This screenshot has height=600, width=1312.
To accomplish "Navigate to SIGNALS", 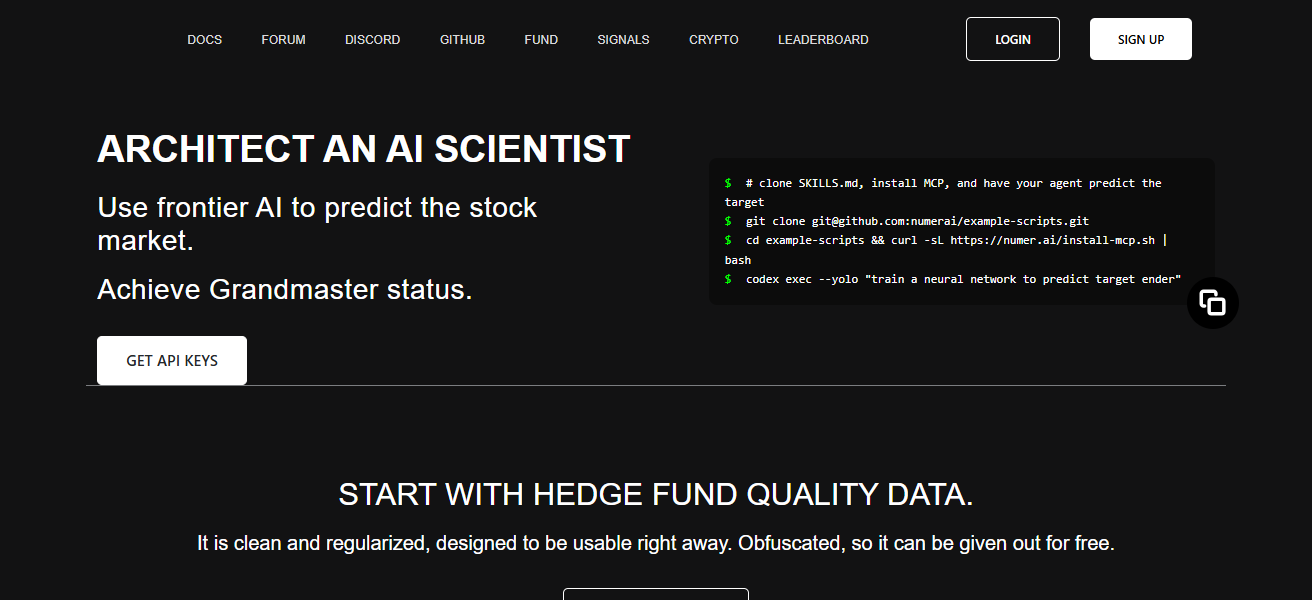I will point(623,39).
